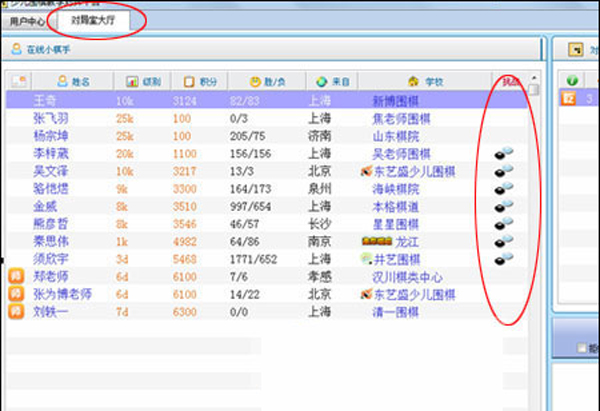
Task: Sort by the 学校 school column header
Action: click(425, 82)
